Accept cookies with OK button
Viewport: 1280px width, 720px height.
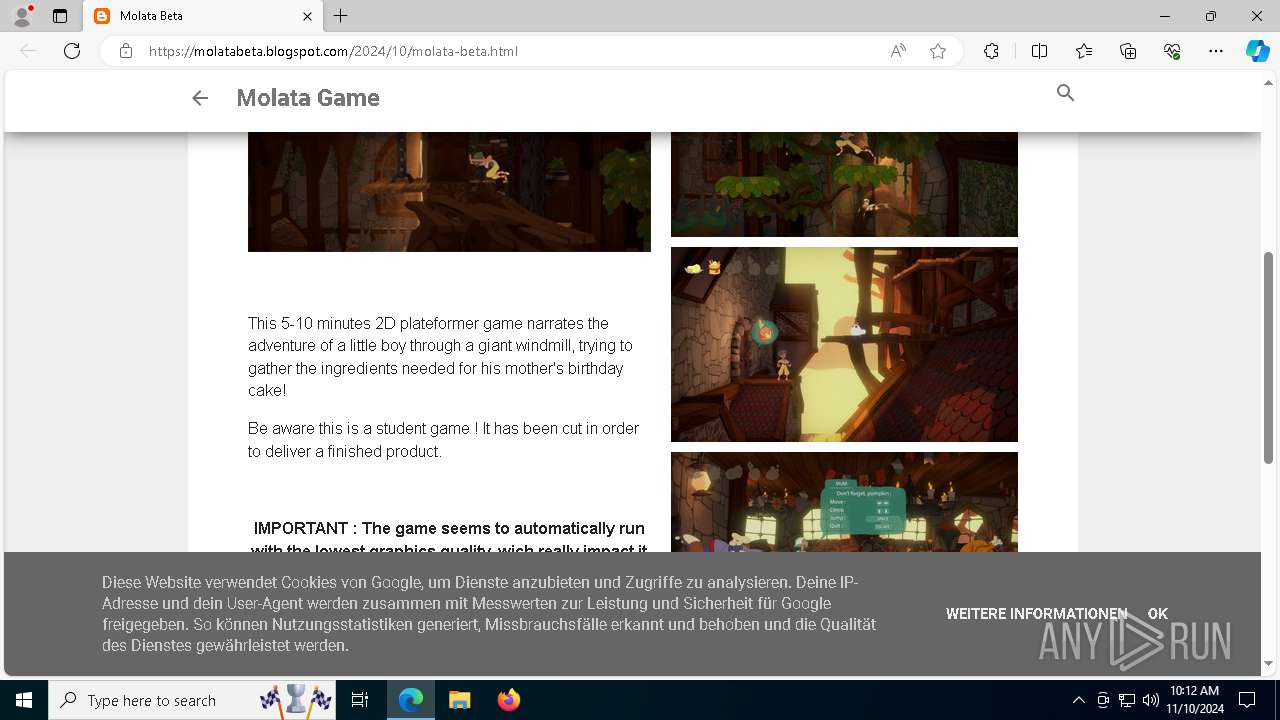point(1158,614)
